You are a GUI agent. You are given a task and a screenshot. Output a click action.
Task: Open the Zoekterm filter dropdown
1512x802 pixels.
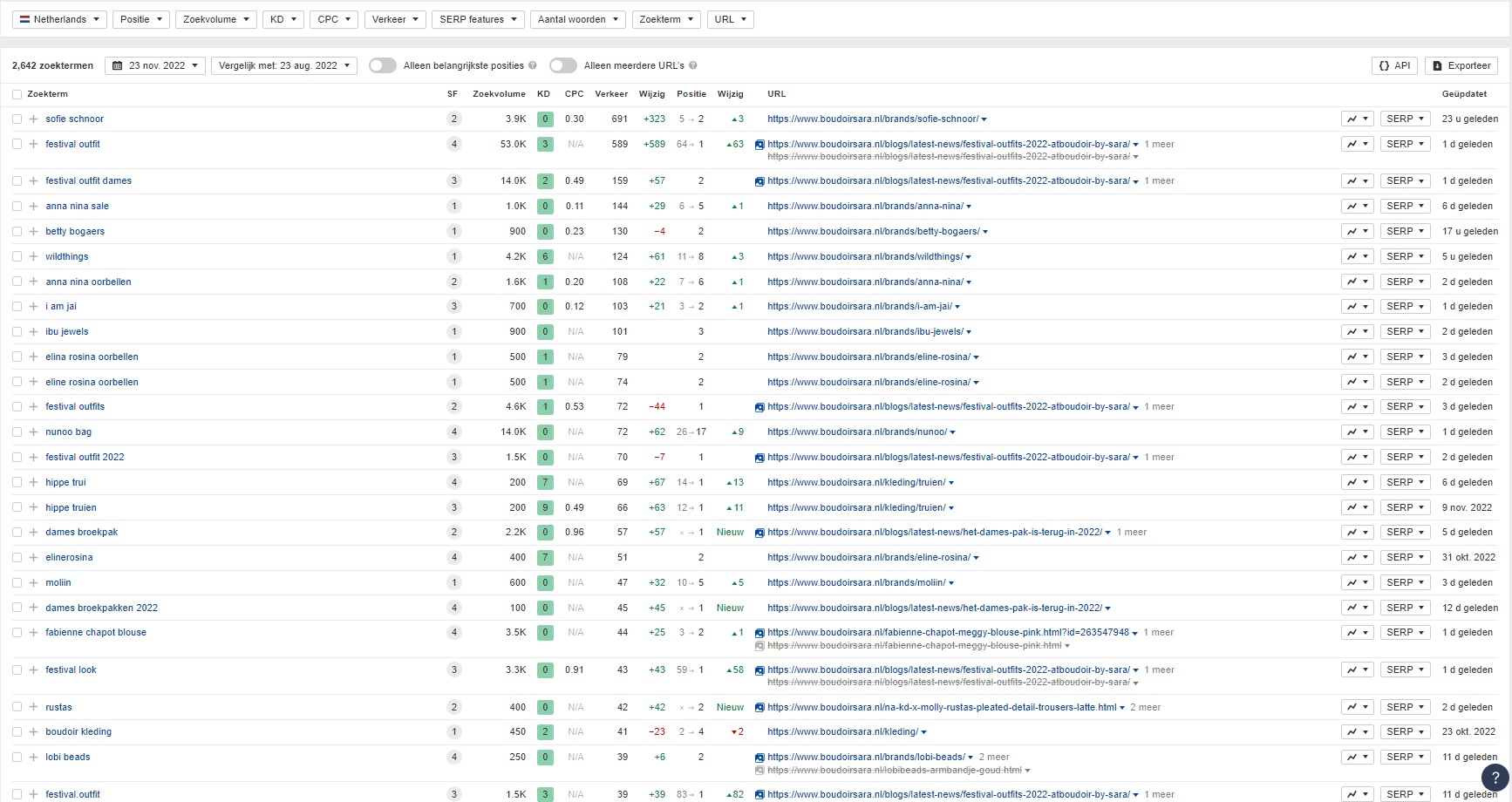pos(665,19)
